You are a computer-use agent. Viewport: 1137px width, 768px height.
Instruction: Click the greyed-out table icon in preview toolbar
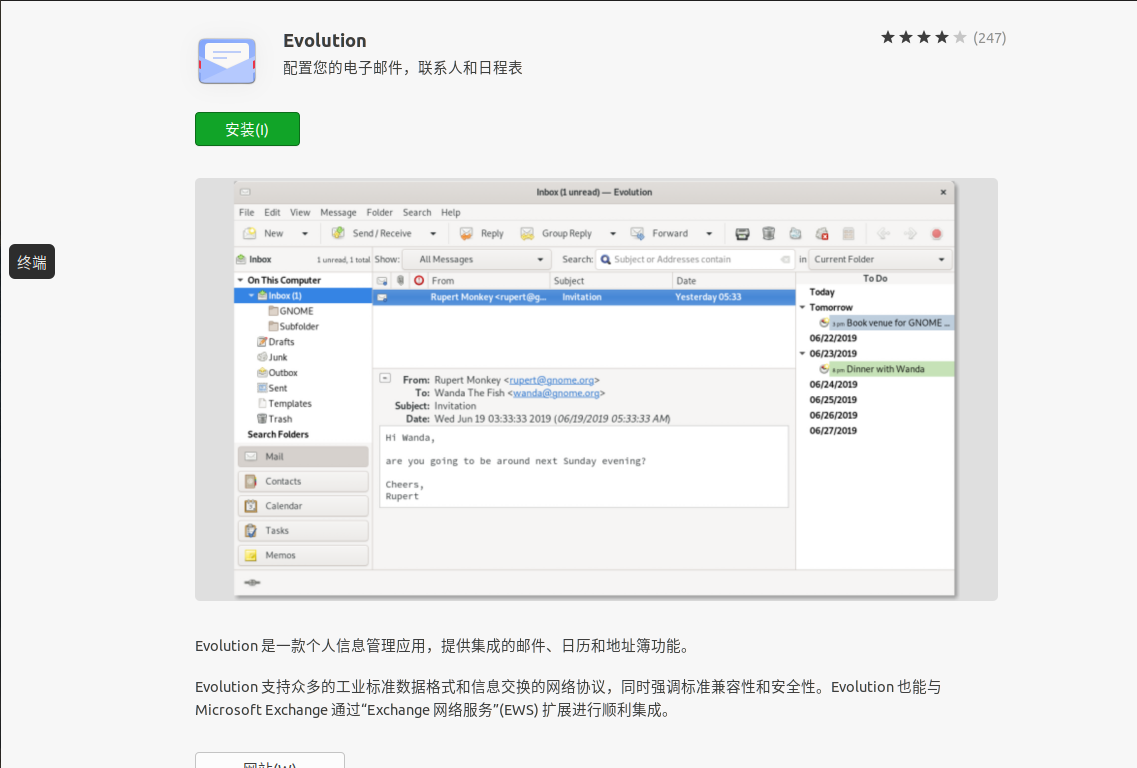point(848,234)
